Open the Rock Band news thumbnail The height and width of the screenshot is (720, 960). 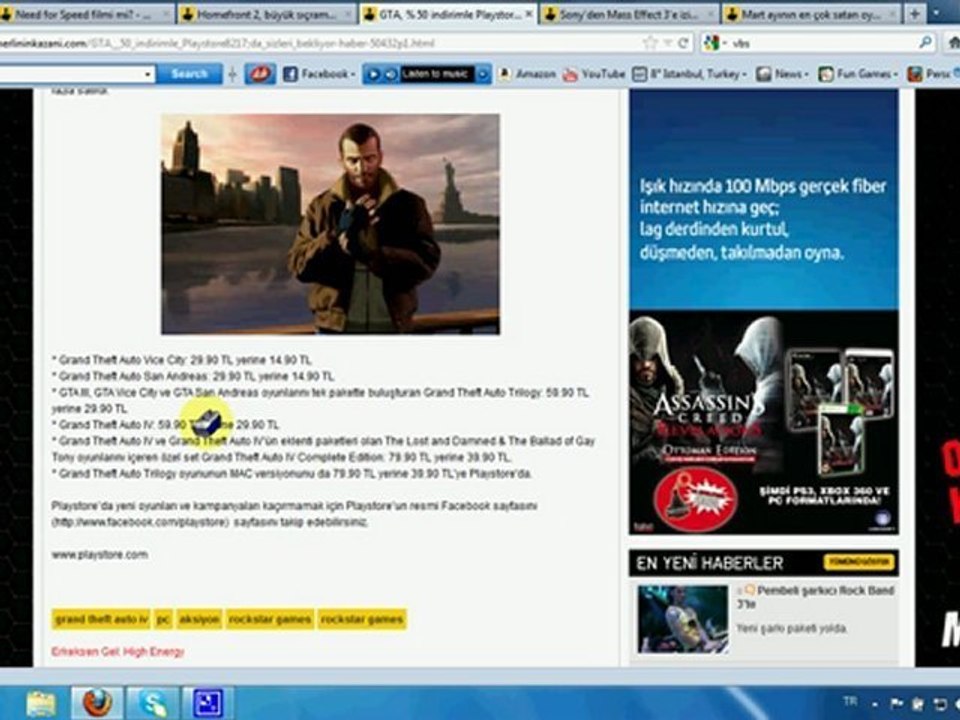(683, 619)
